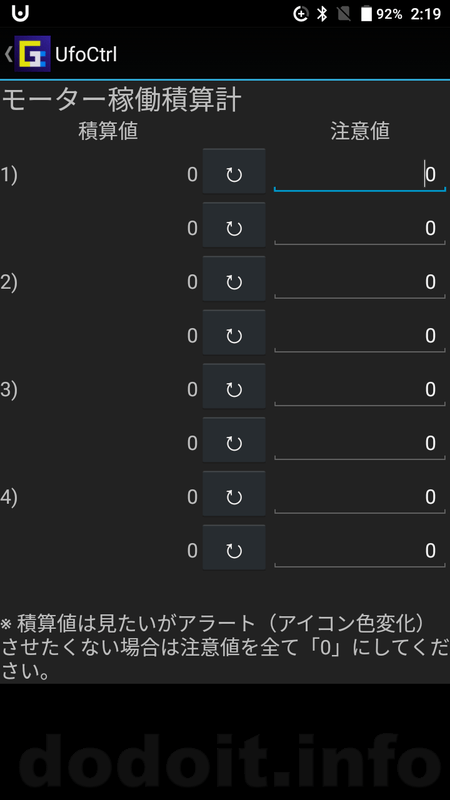The image size is (450, 800).
Task: Reset first accumulated value for motor 2
Action: coord(234,279)
